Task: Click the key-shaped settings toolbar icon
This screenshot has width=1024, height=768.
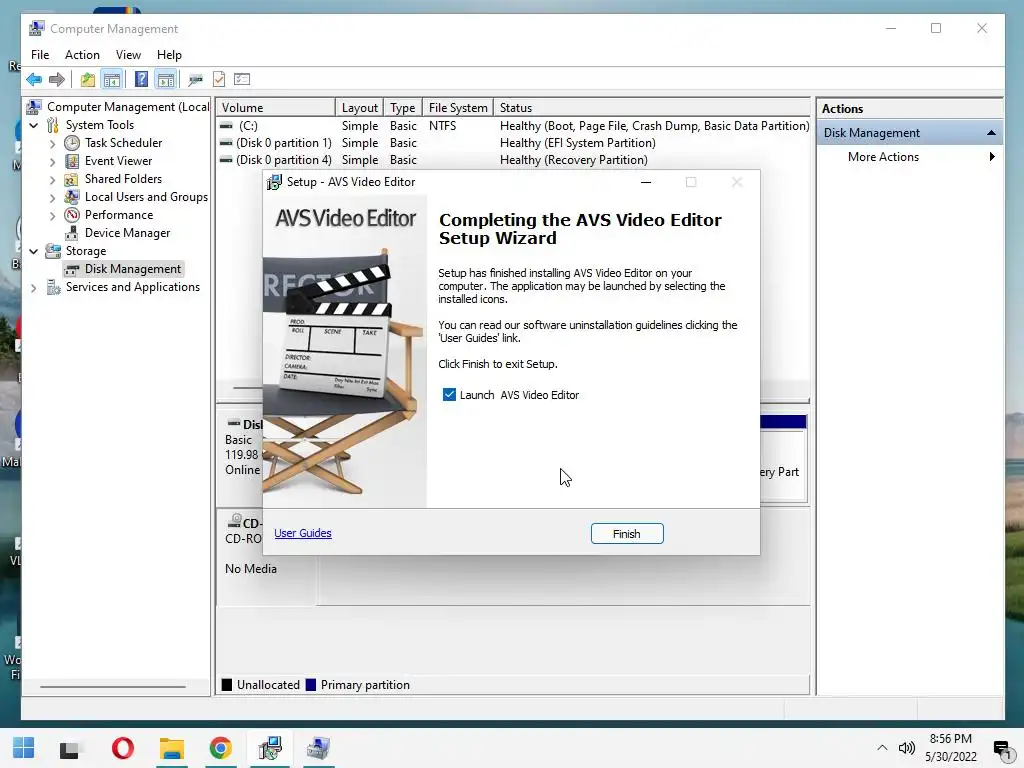Action: pyautogui.click(x=195, y=80)
